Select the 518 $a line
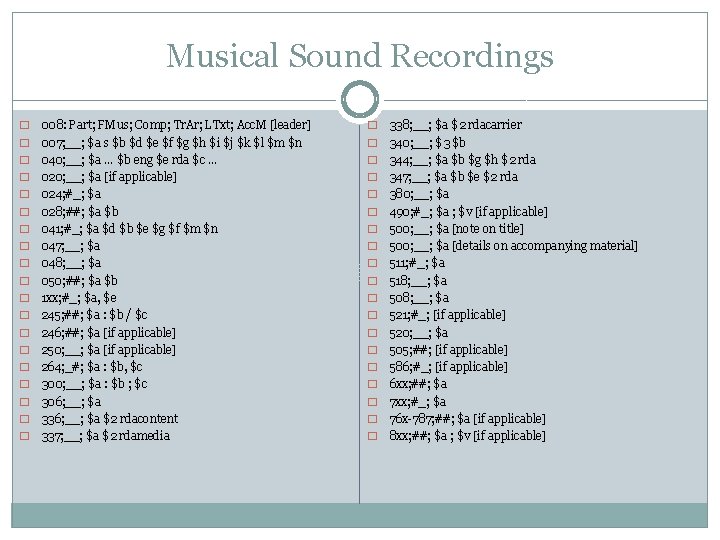The height and width of the screenshot is (540, 720). pyautogui.click(x=418, y=281)
